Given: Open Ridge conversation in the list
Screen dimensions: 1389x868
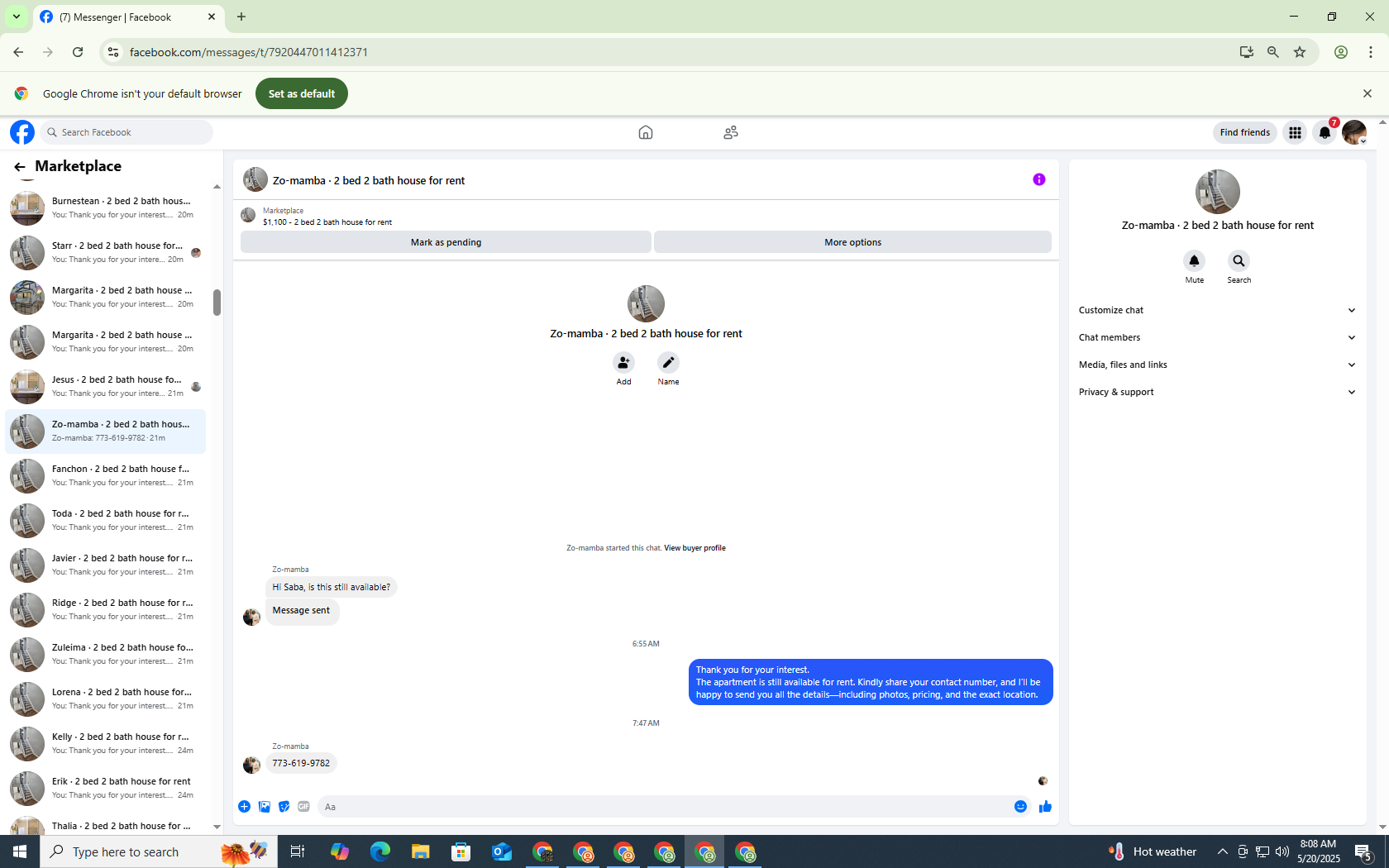Looking at the screenshot, I should tap(106, 609).
